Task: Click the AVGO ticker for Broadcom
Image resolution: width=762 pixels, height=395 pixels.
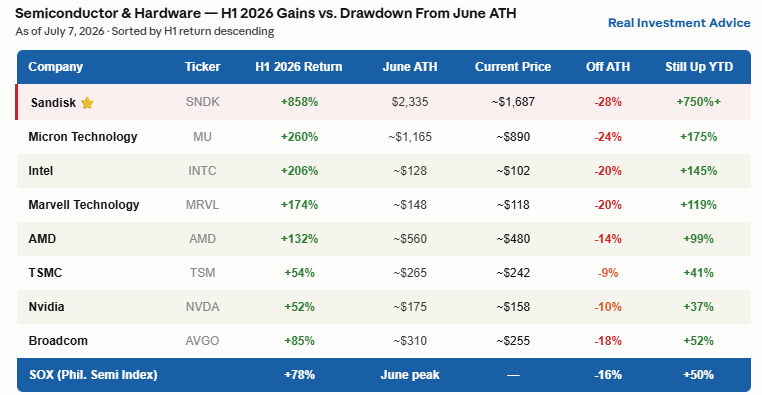Action: [x=202, y=341]
